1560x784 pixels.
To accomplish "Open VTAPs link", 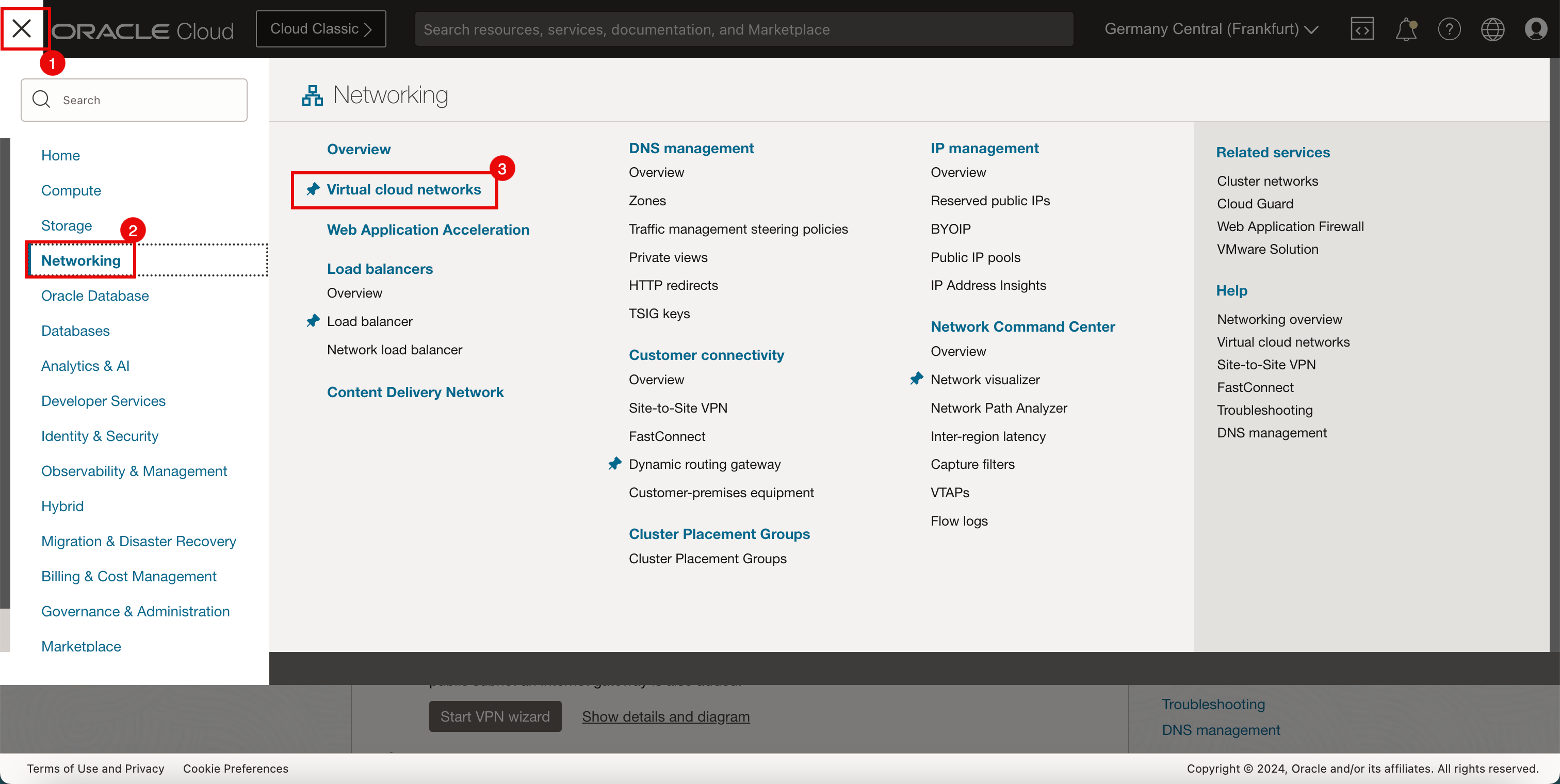I will point(950,493).
